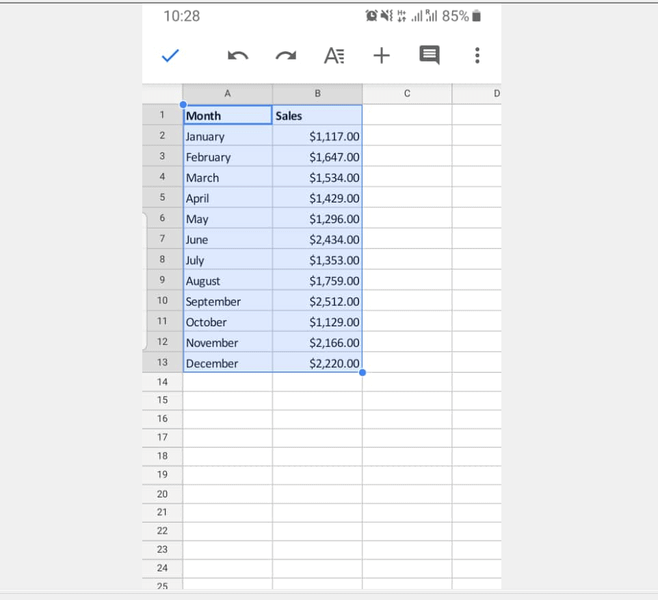The height and width of the screenshot is (600, 658).
Task: Undo the last action
Action: pyautogui.click(x=238, y=56)
